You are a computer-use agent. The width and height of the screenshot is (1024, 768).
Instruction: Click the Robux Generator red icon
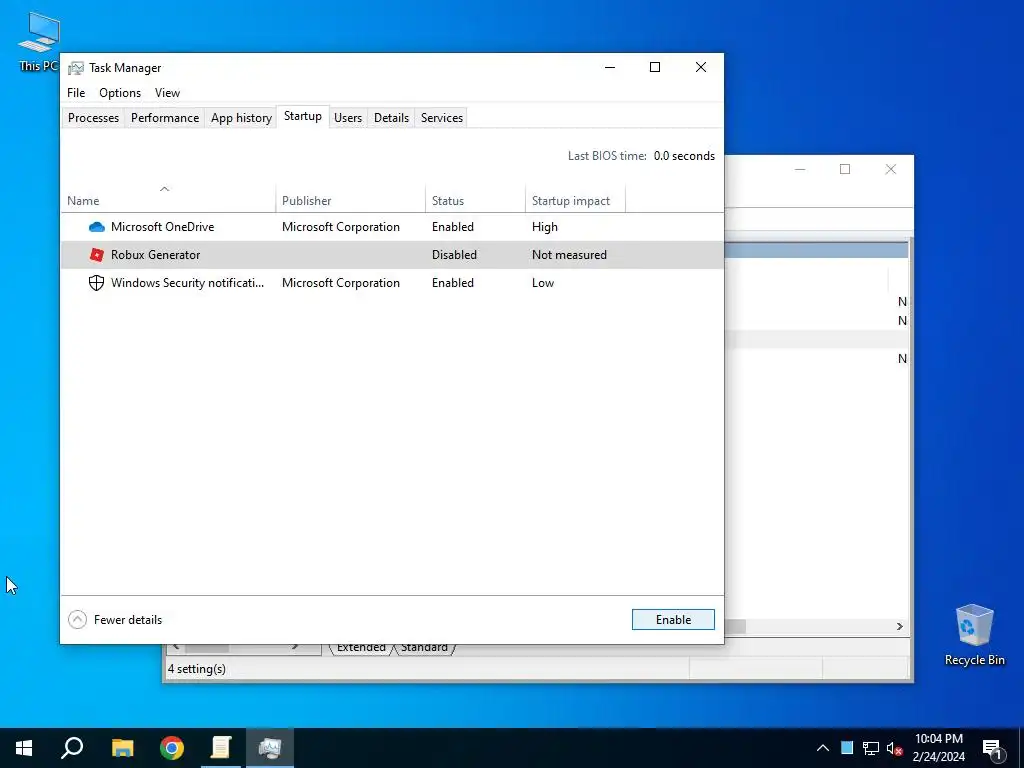tap(97, 255)
